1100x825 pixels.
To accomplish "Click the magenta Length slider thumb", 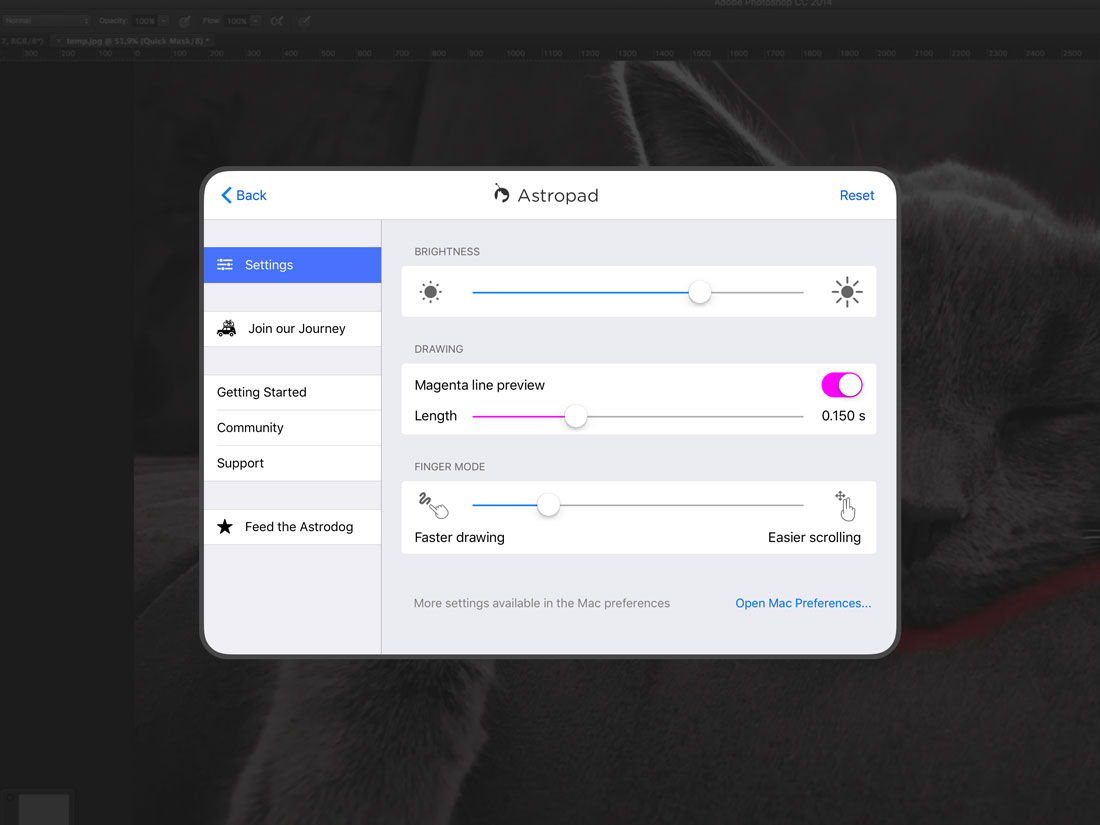I will [576, 416].
